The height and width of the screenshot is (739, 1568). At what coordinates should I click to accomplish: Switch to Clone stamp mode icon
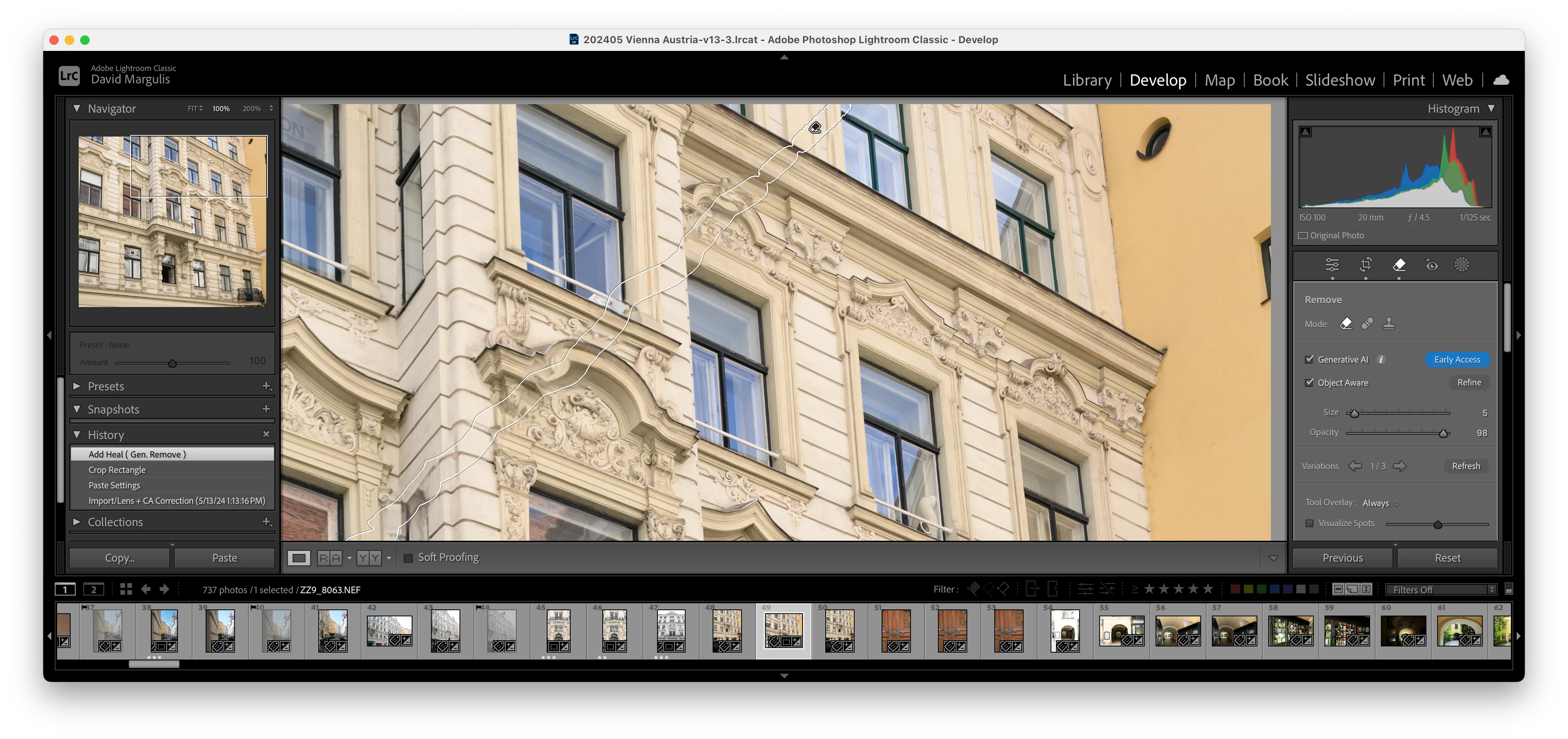coord(1389,324)
